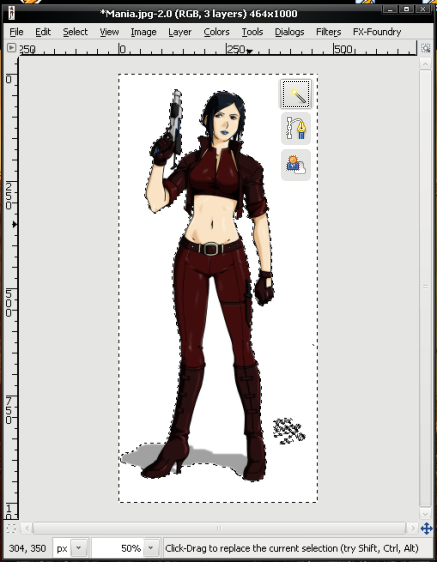Open the Filters menu
Viewport: 437px width, 562px height.
click(328, 32)
